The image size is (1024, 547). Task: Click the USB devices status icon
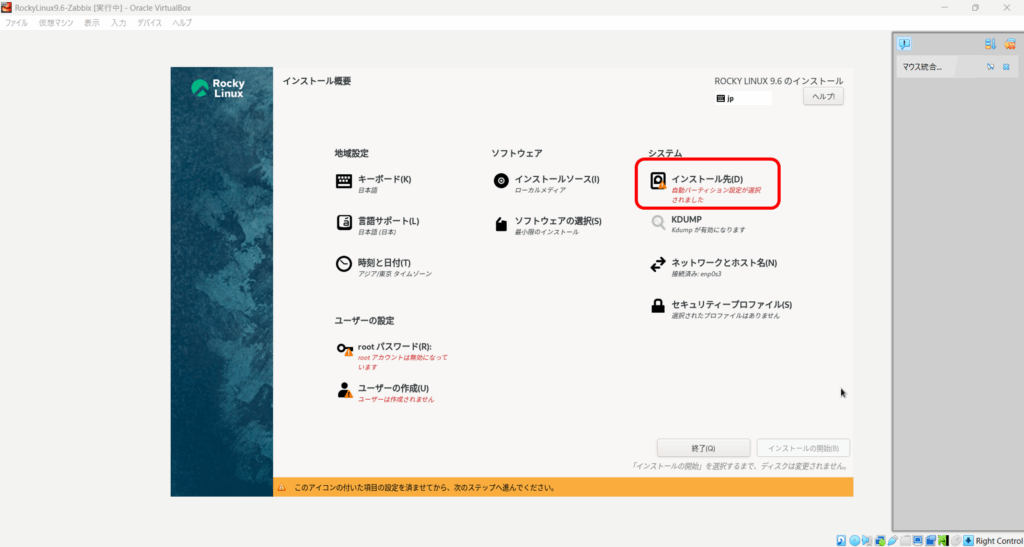coord(893,540)
